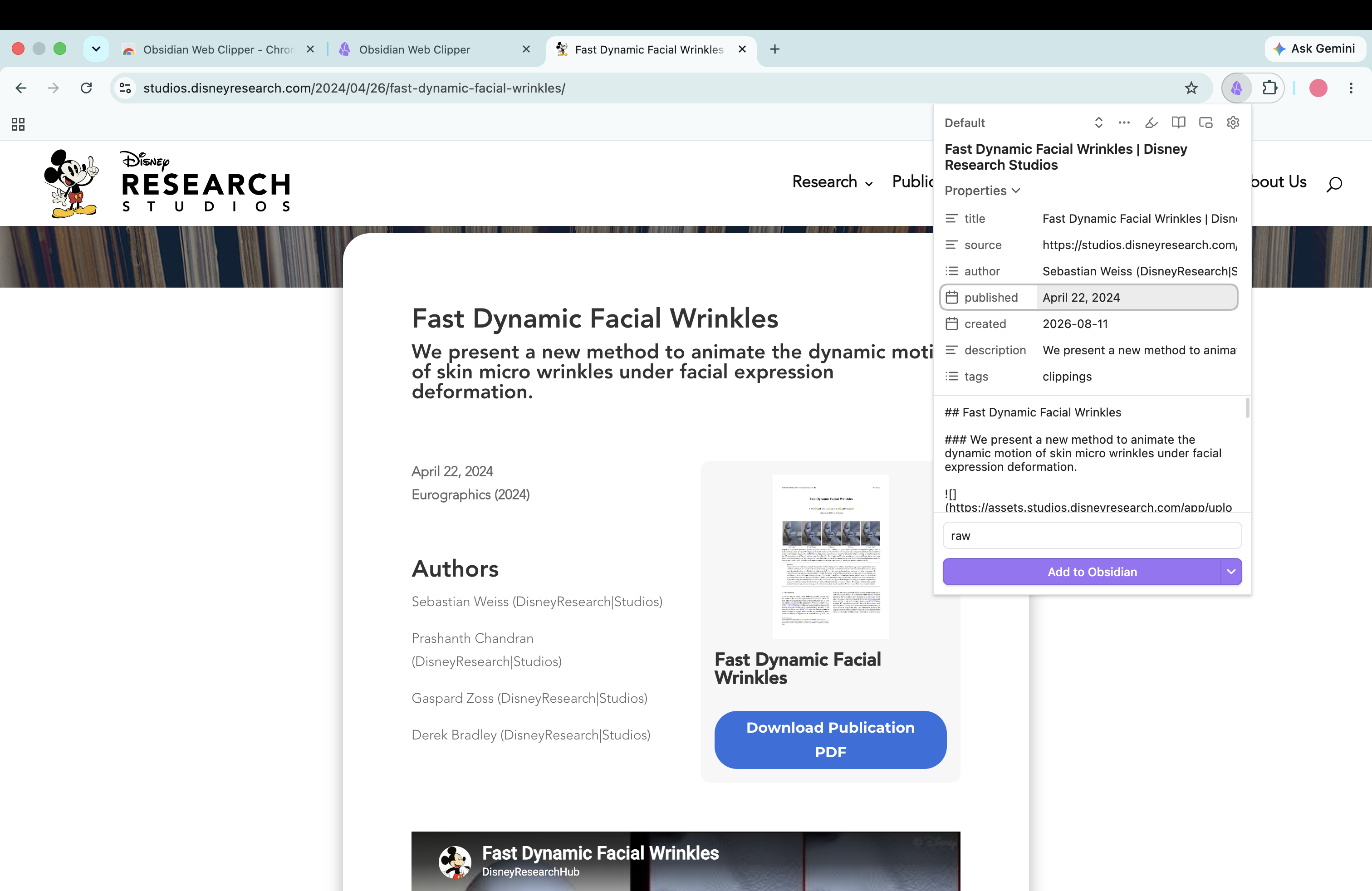The height and width of the screenshot is (891, 1372).
Task: Click the tags property list icon
Action: point(952,377)
